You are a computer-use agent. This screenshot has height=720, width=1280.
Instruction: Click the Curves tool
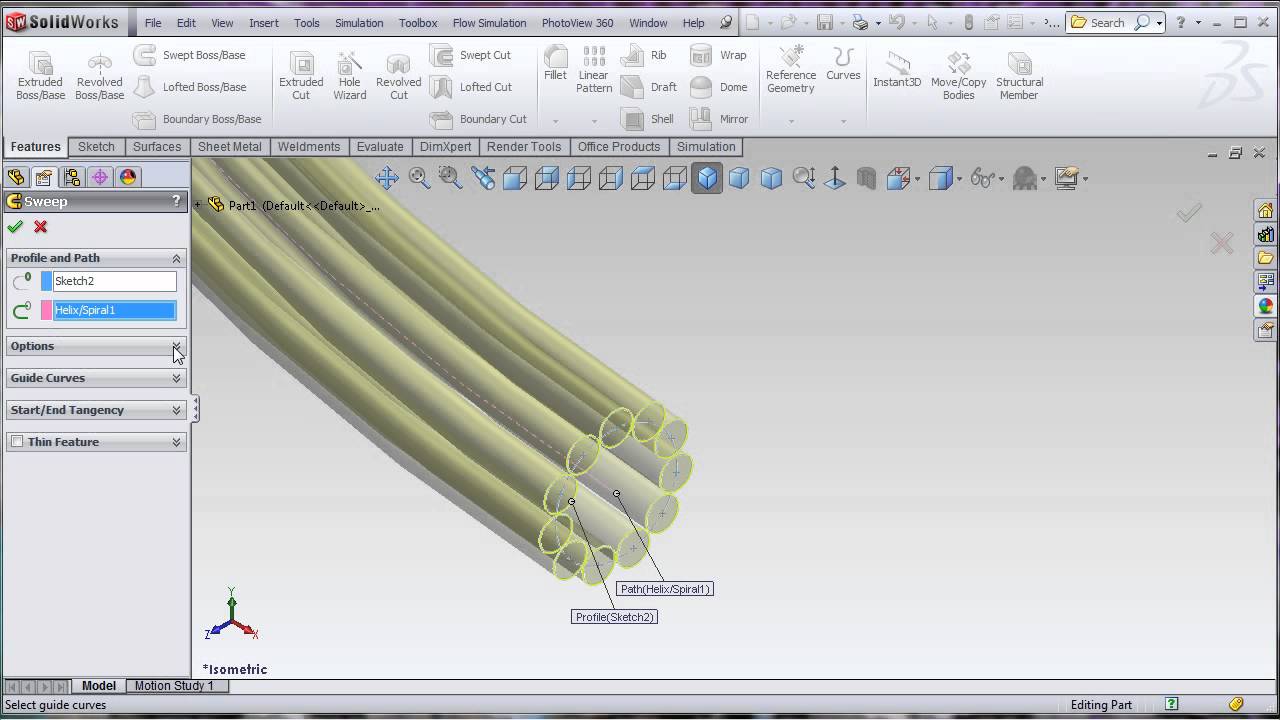click(843, 63)
